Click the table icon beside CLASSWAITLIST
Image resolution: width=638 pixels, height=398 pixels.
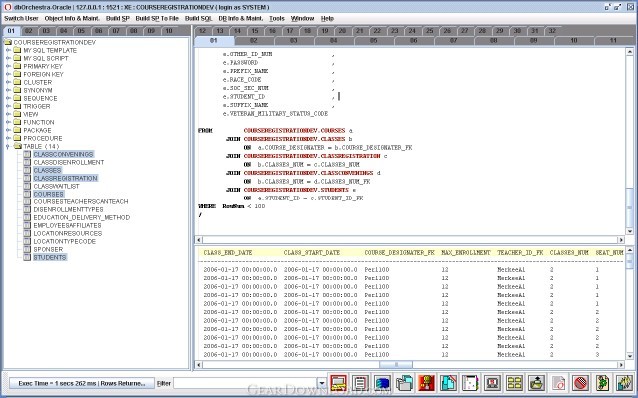point(27,186)
